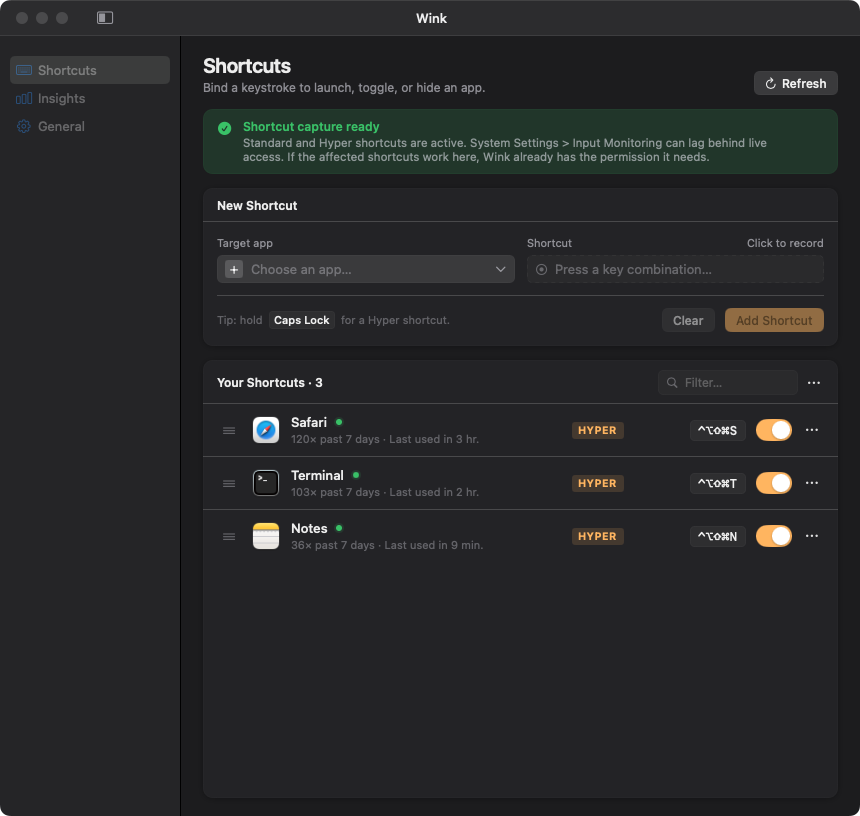Click the green running dot next to Terminal
The width and height of the screenshot is (860, 816).
pyautogui.click(x=356, y=475)
